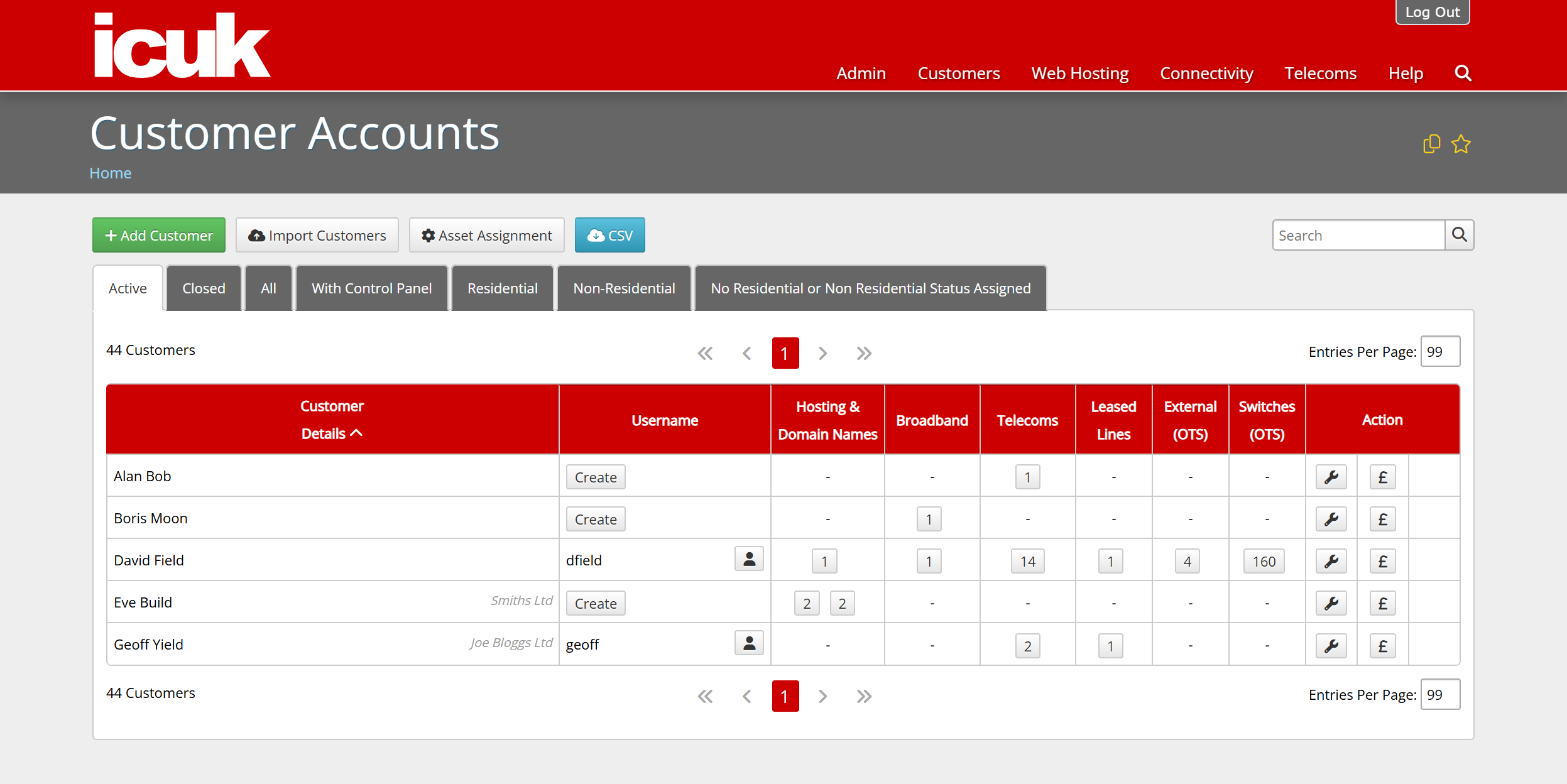This screenshot has height=784, width=1567.
Task: Click the Asset Assignment button
Action: [x=487, y=235]
